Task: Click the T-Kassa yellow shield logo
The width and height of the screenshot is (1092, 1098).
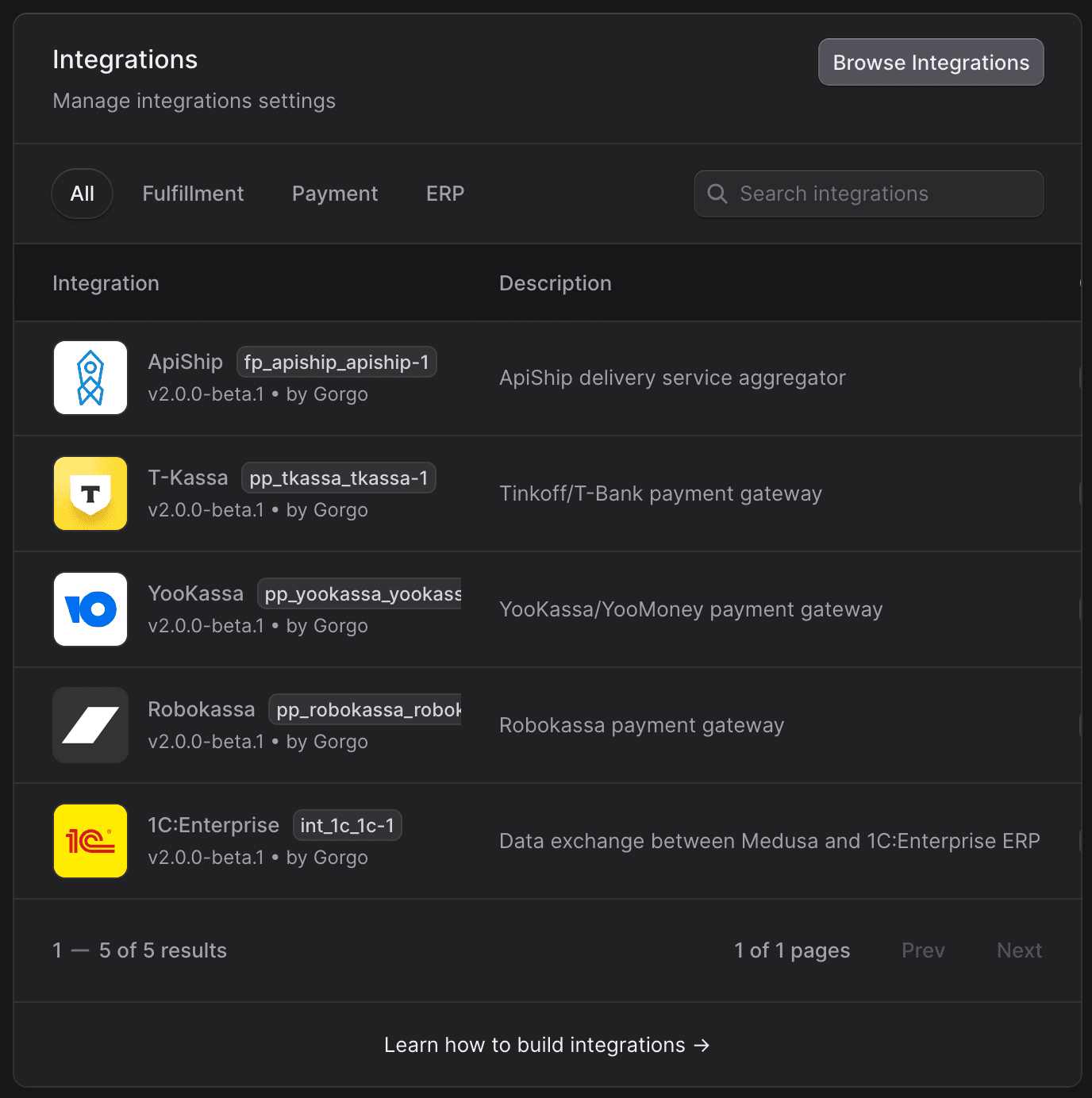Action: click(x=90, y=493)
